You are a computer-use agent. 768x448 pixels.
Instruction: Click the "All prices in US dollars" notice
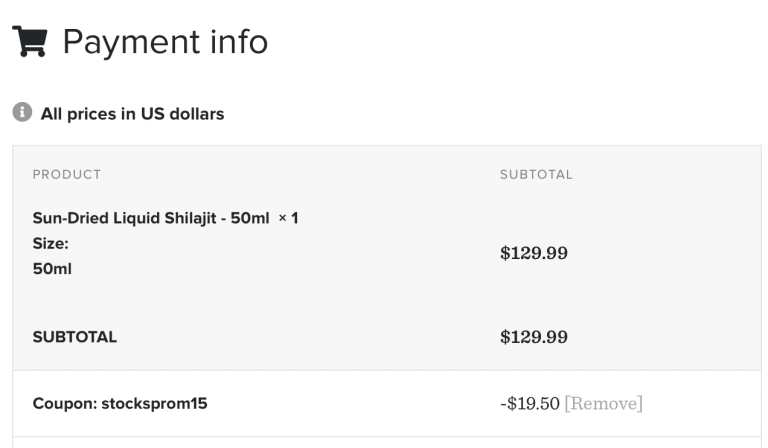click(132, 114)
